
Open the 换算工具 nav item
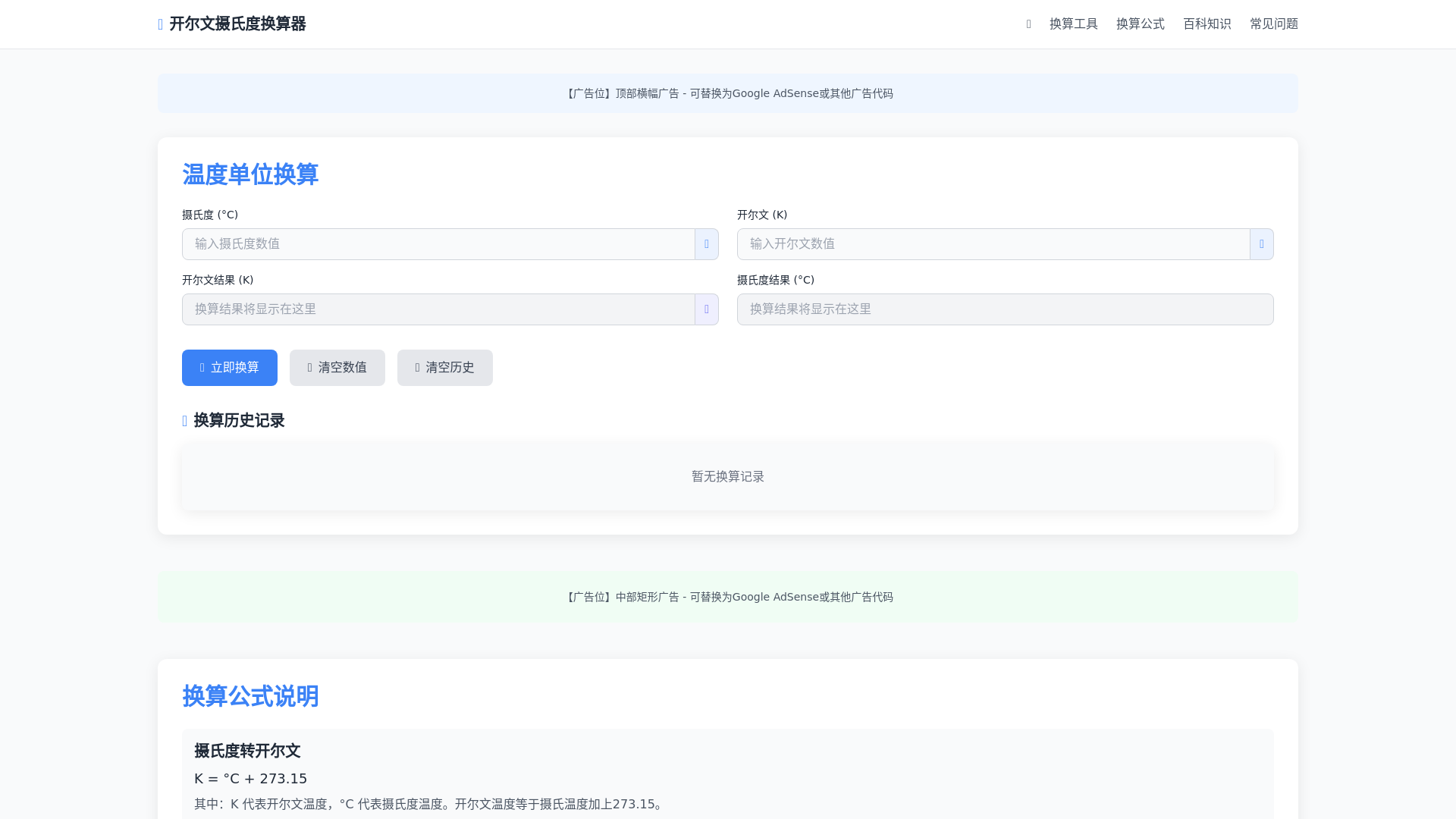(1073, 24)
